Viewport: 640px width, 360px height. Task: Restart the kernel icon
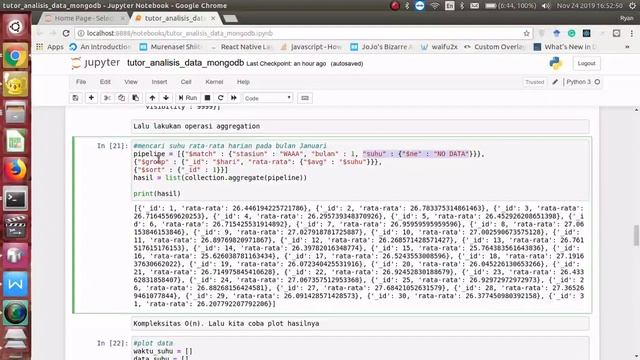tap(221, 98)
